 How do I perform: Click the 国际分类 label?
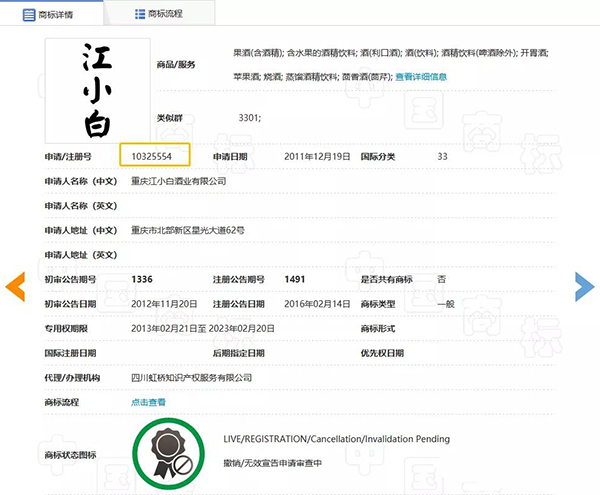pos(378,156)
